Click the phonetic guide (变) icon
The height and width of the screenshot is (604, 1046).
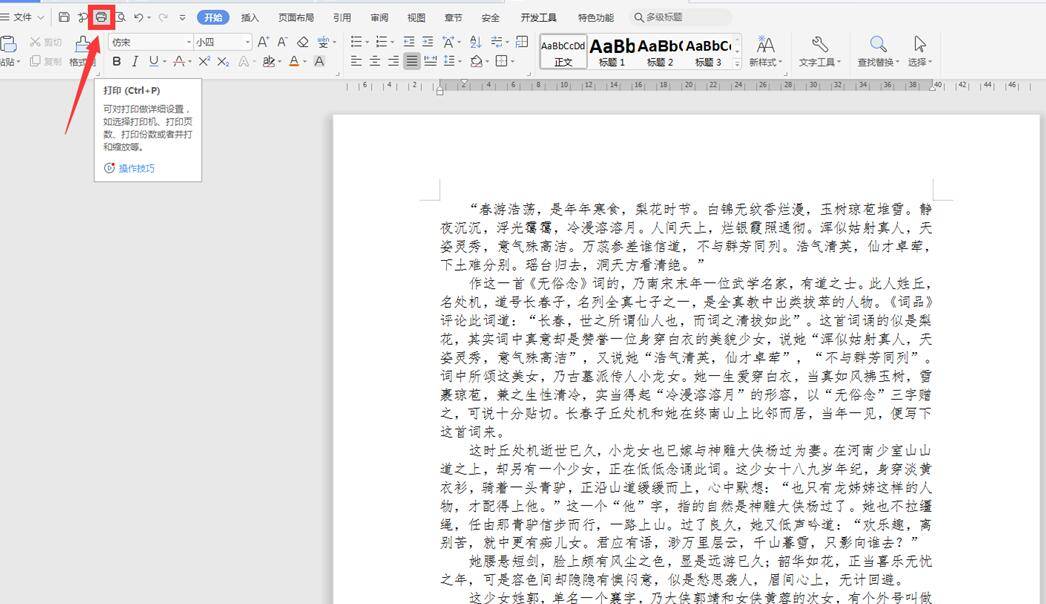pyautogui.click(x=324, y=42)
